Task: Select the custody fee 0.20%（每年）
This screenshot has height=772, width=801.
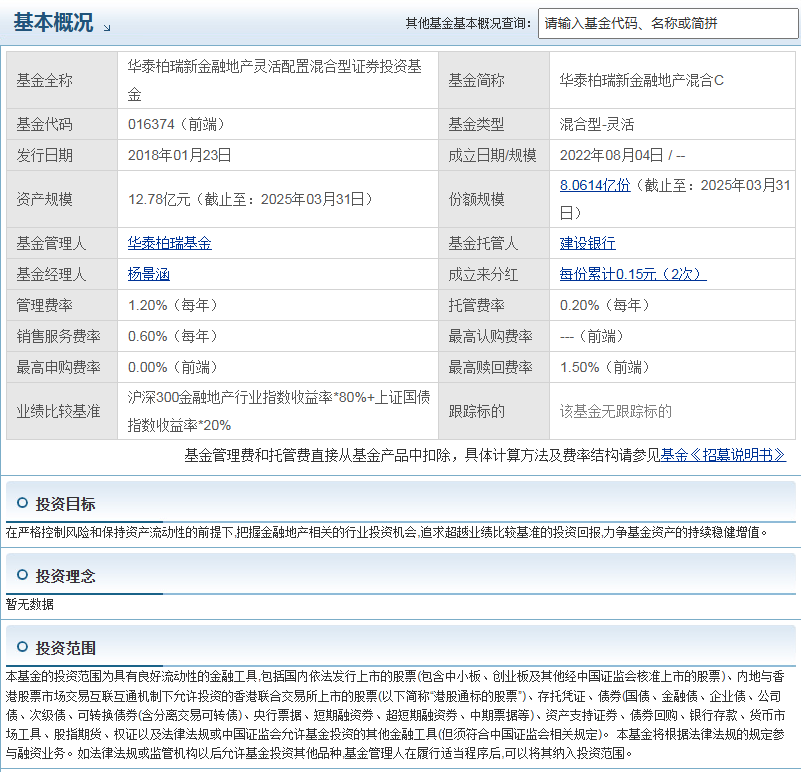Action: coord(605,306)
